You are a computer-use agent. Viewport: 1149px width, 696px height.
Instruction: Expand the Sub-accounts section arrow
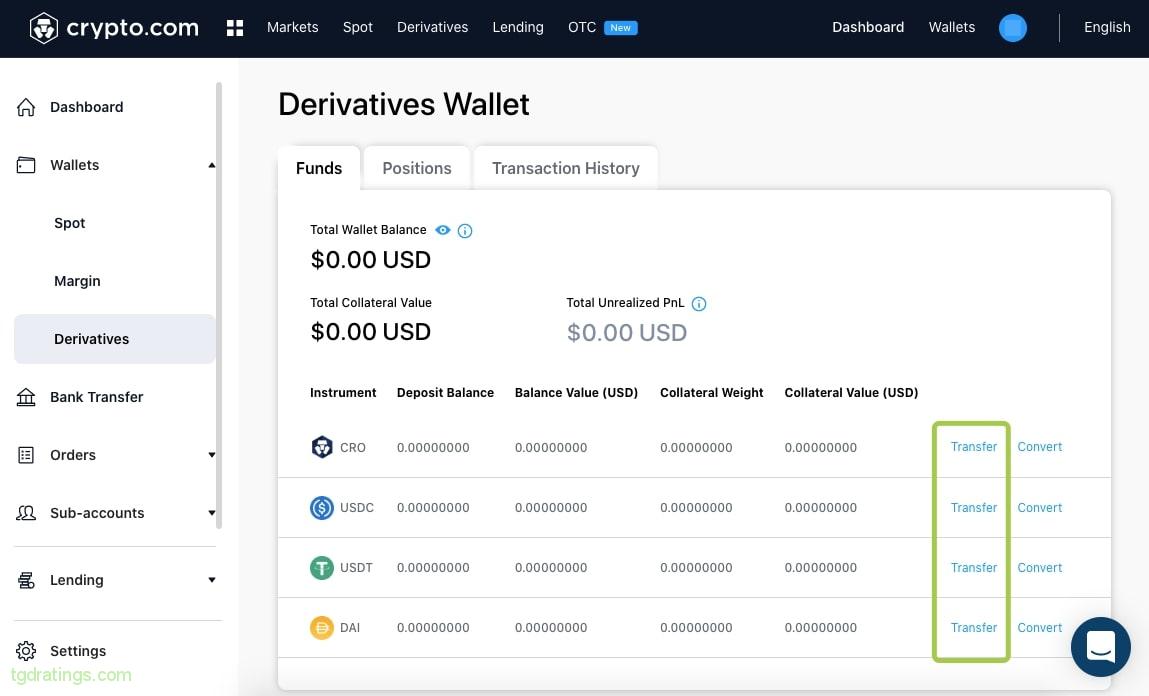click(x=212, y=513)
